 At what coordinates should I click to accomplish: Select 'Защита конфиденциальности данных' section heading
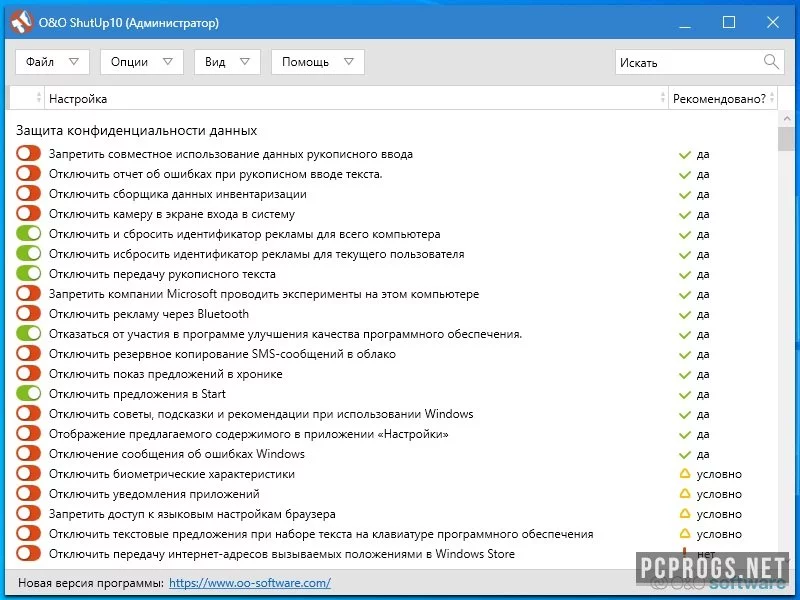coord(136,130)
